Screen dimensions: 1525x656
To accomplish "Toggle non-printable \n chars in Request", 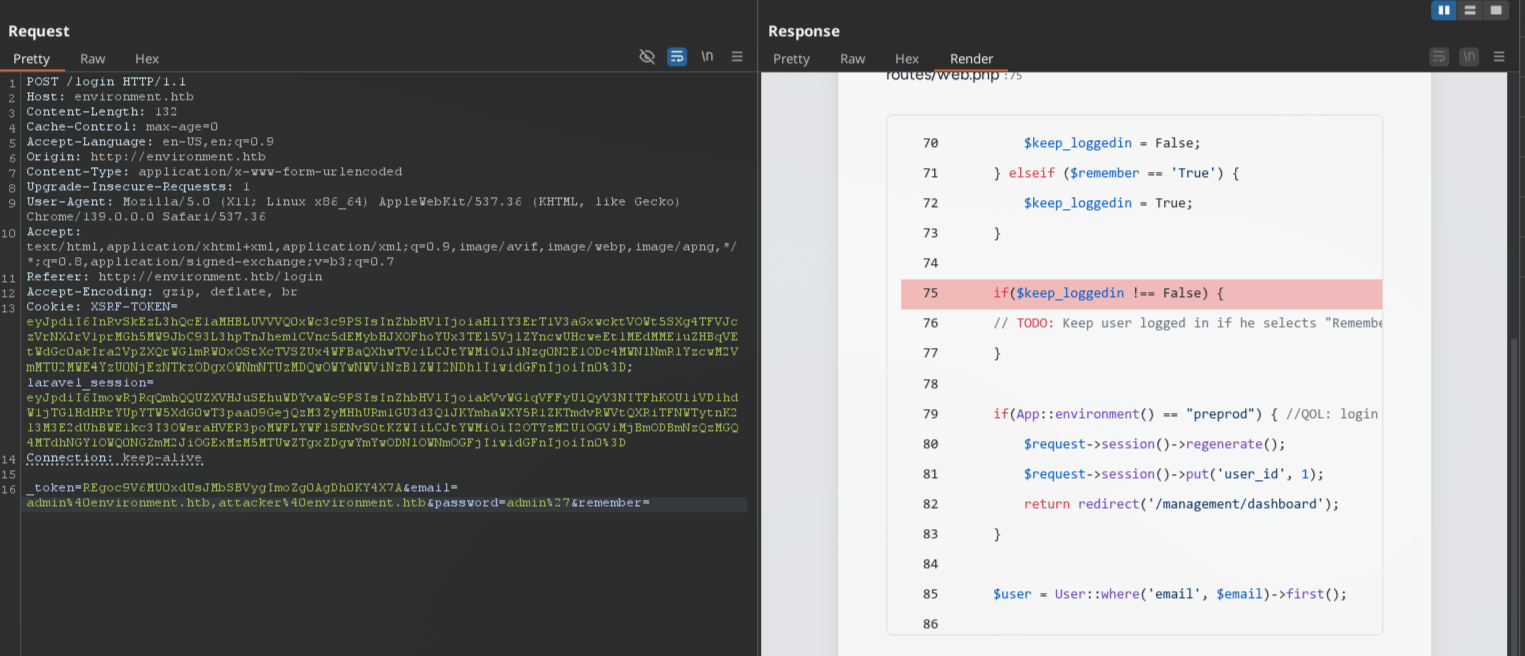I will [707, 57].
